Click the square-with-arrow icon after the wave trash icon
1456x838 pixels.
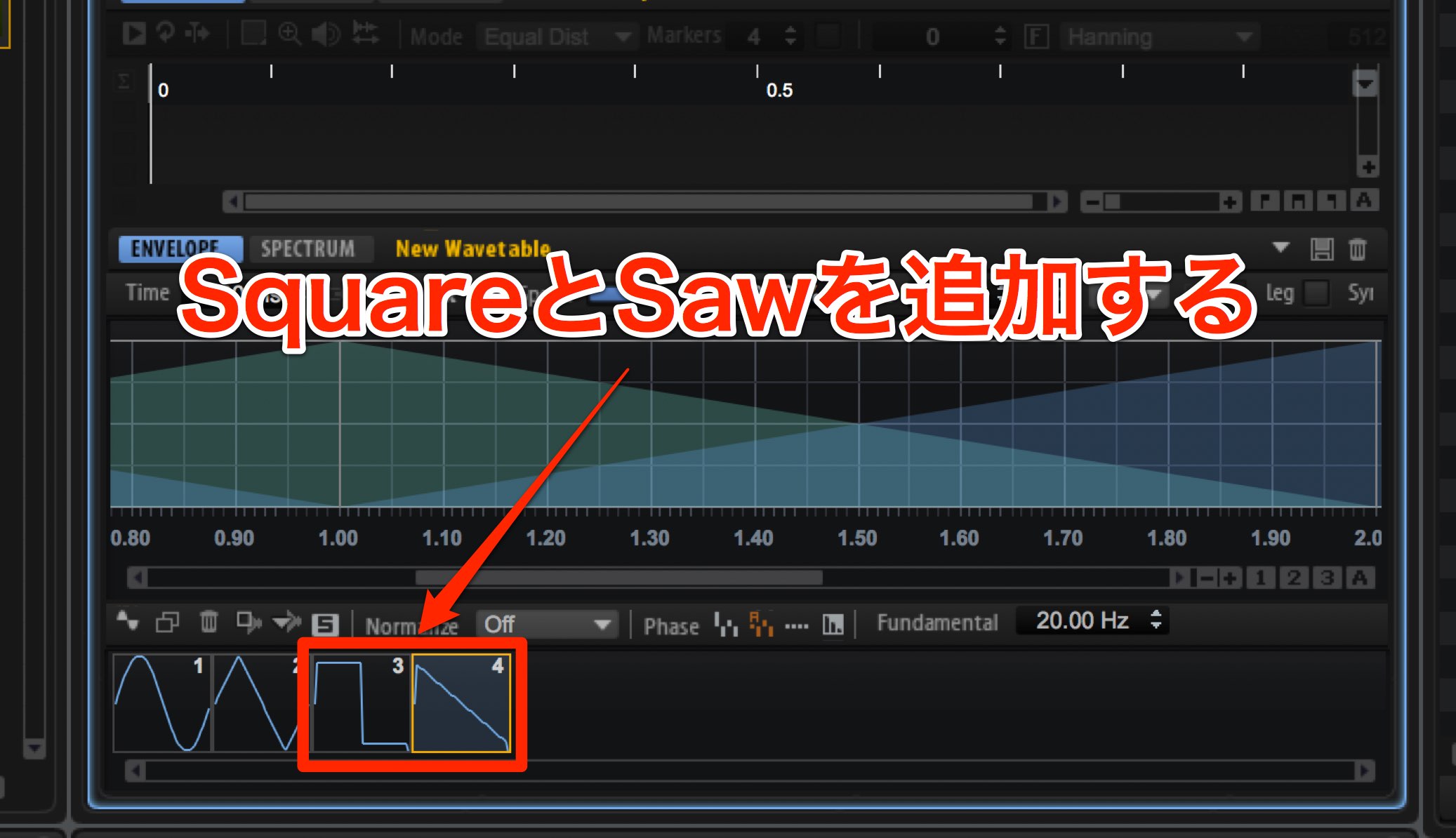click(249, 622)
